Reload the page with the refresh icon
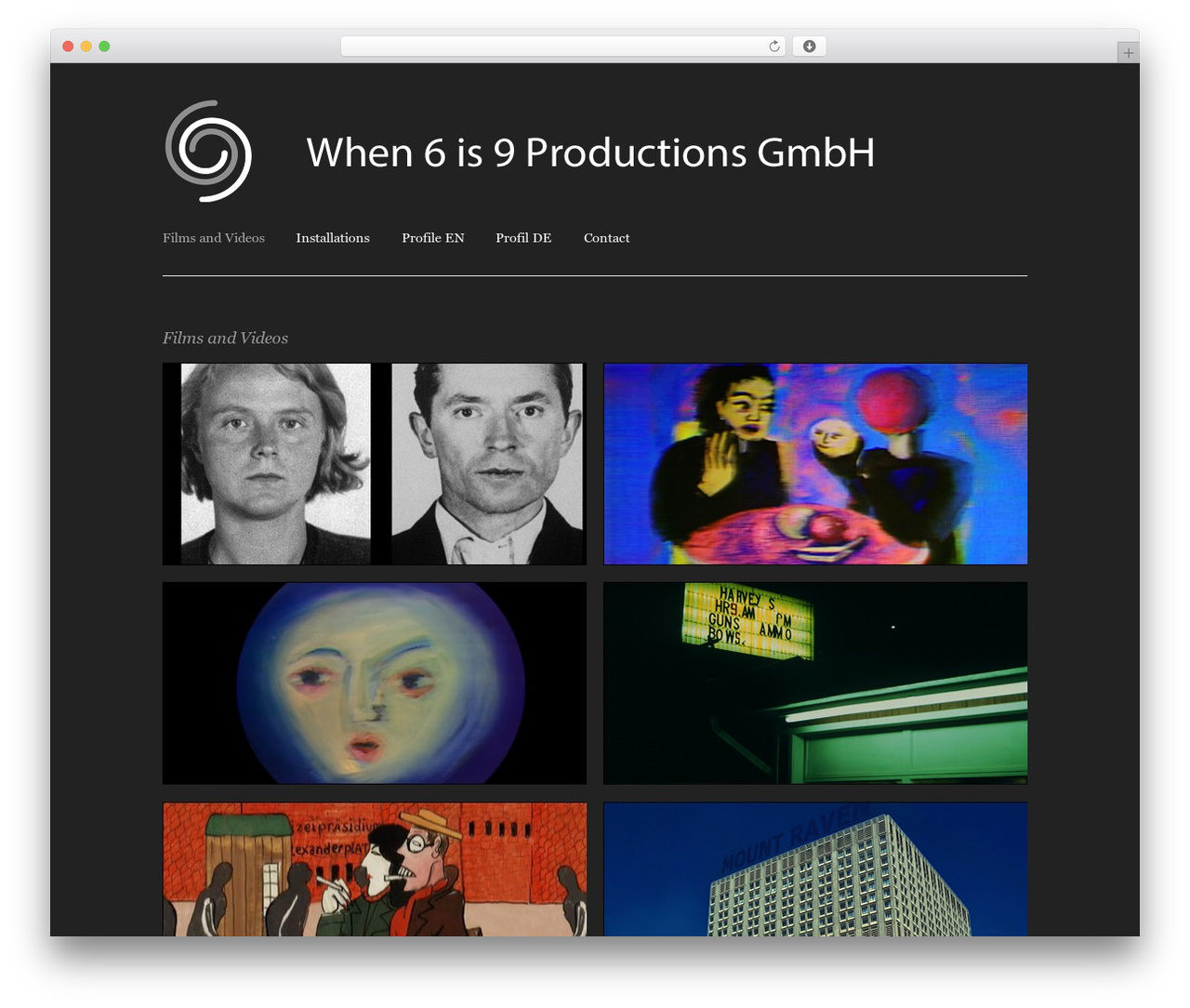This screenshot has width=1190, height=1008. (773, 46)
